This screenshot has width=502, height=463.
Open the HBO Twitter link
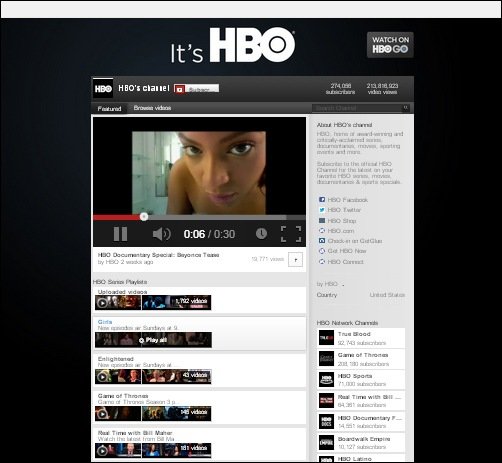(x=344, y=210)
